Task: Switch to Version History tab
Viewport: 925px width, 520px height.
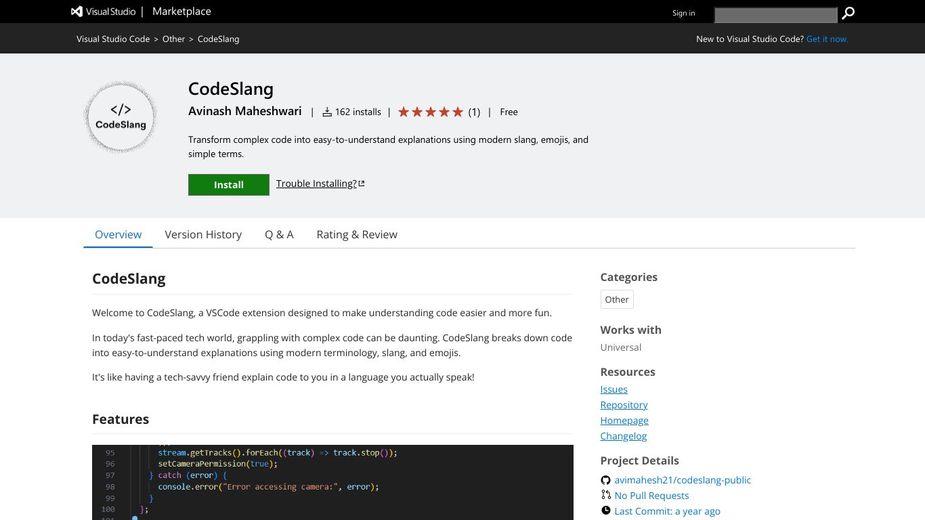Action: [203, 234]
